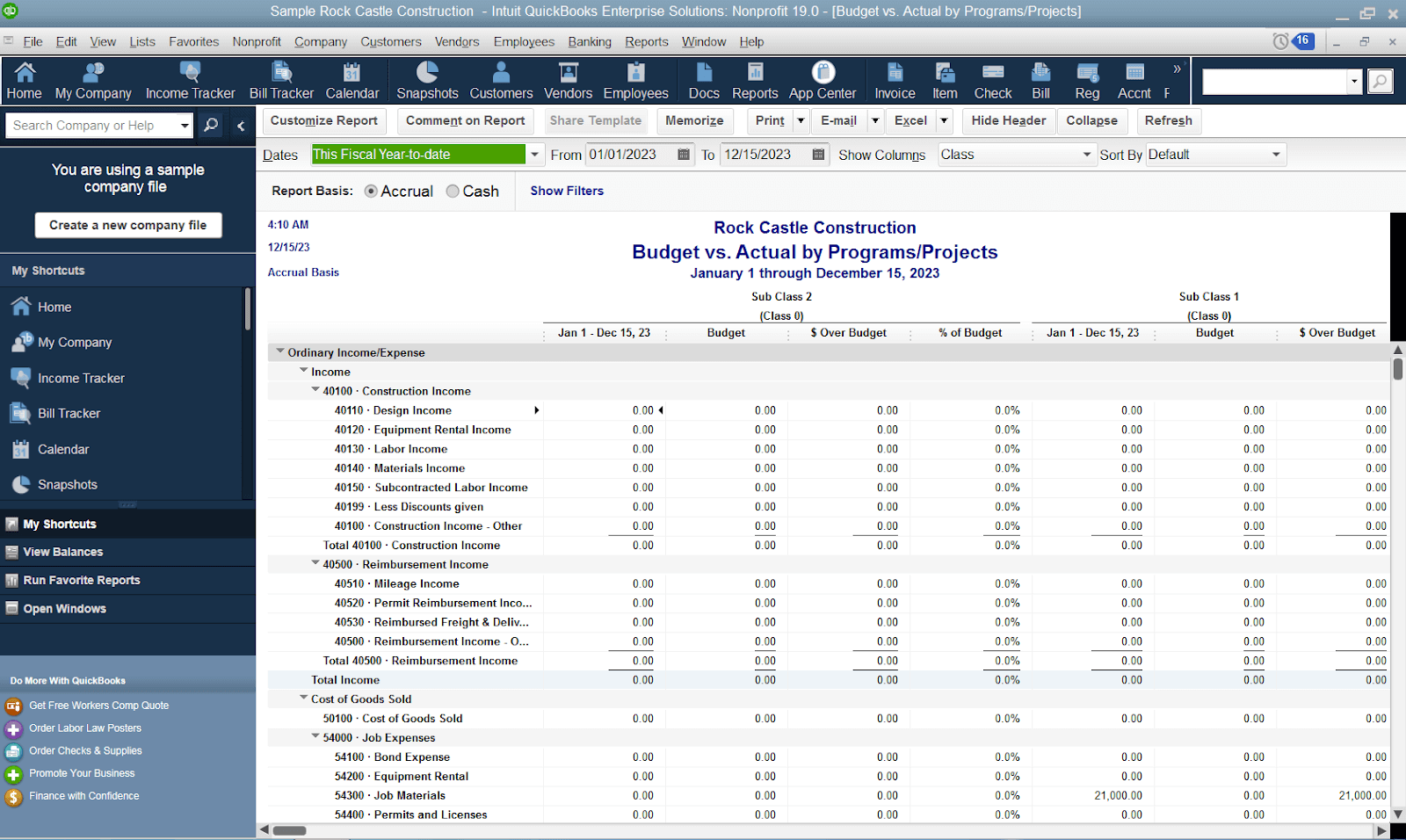This screenshot has width=1406, height=840.
Task: Collapse Ordinary Income/Expense section
Action: 280,351
